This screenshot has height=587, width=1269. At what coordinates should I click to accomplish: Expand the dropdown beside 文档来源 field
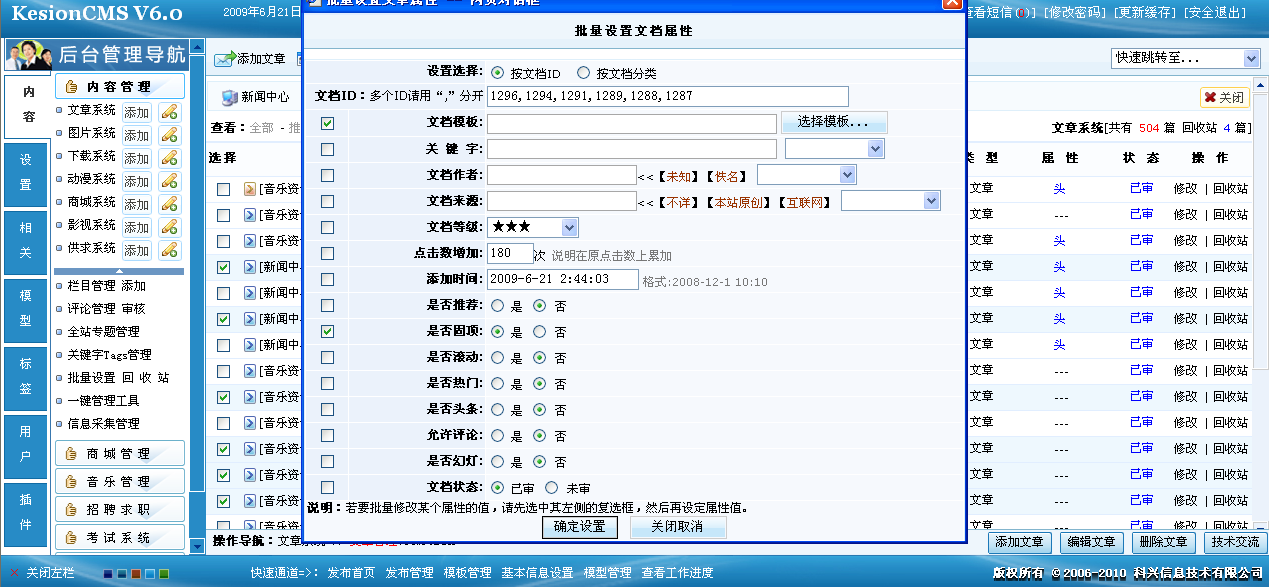931,202
